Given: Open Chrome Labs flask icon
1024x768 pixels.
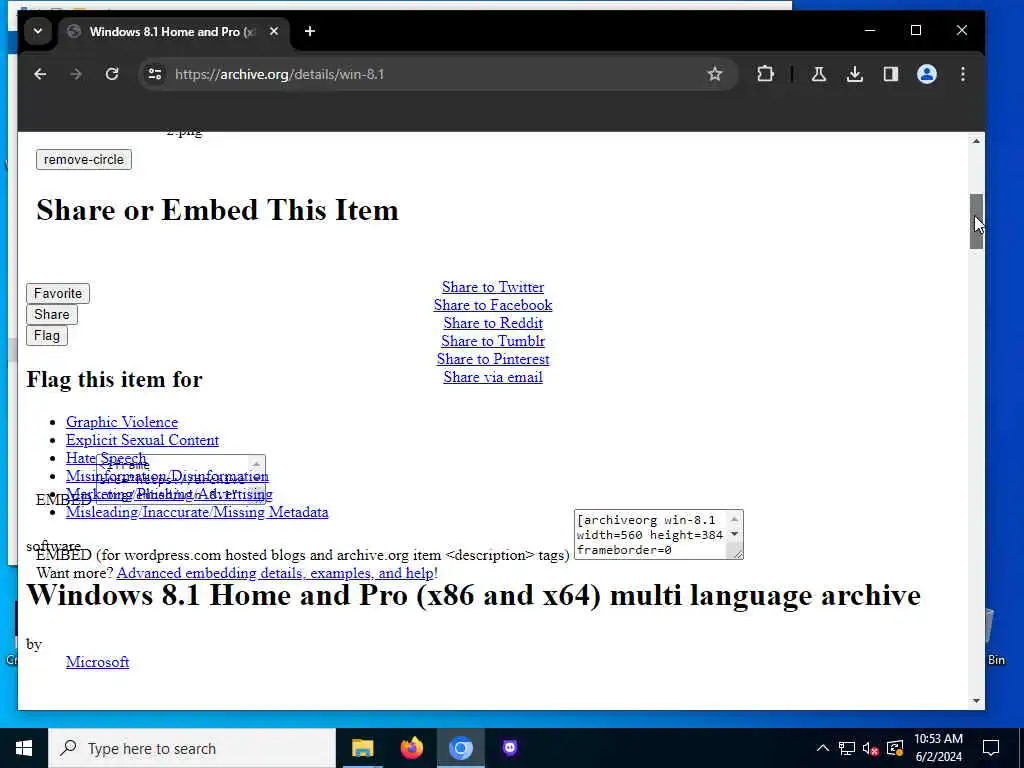Looking at the screenshot, I should [x=818, y=74].
